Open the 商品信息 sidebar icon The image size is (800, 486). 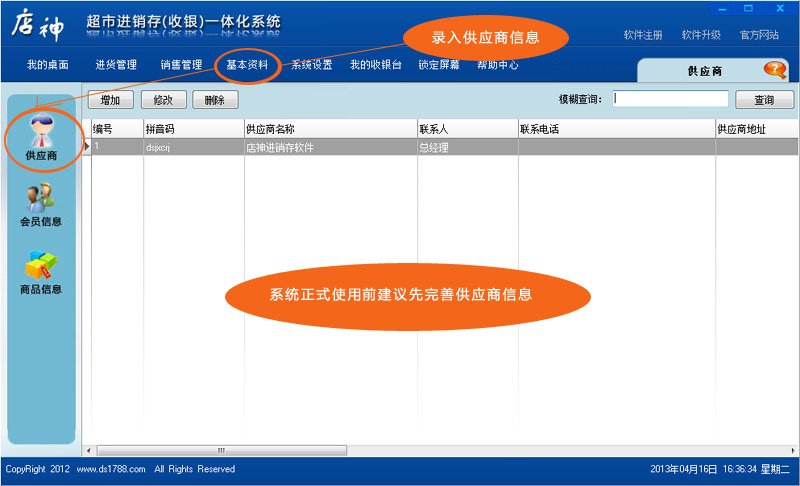click(41, 272)
